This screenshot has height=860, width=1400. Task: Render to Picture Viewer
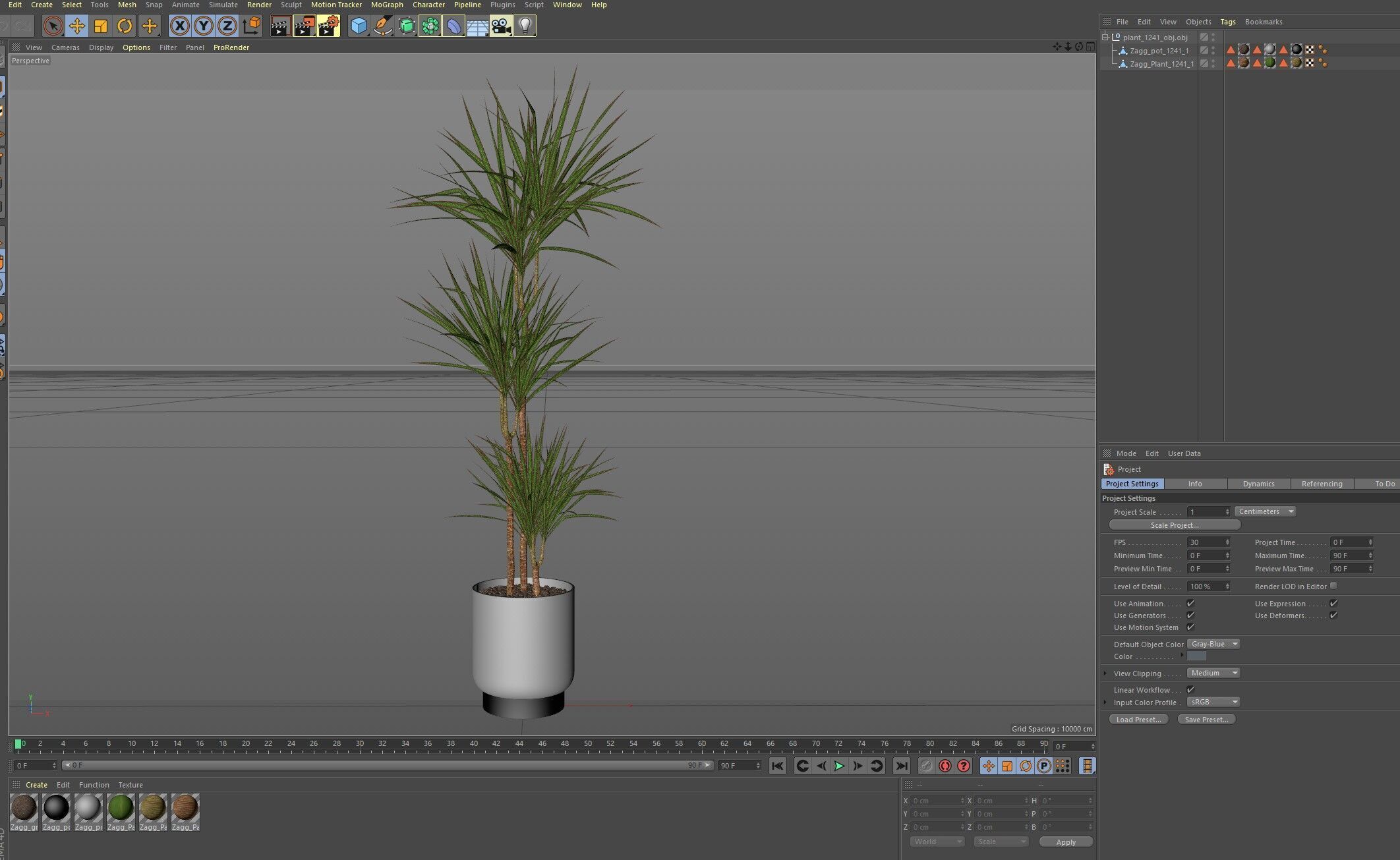(x=305, y=26)
